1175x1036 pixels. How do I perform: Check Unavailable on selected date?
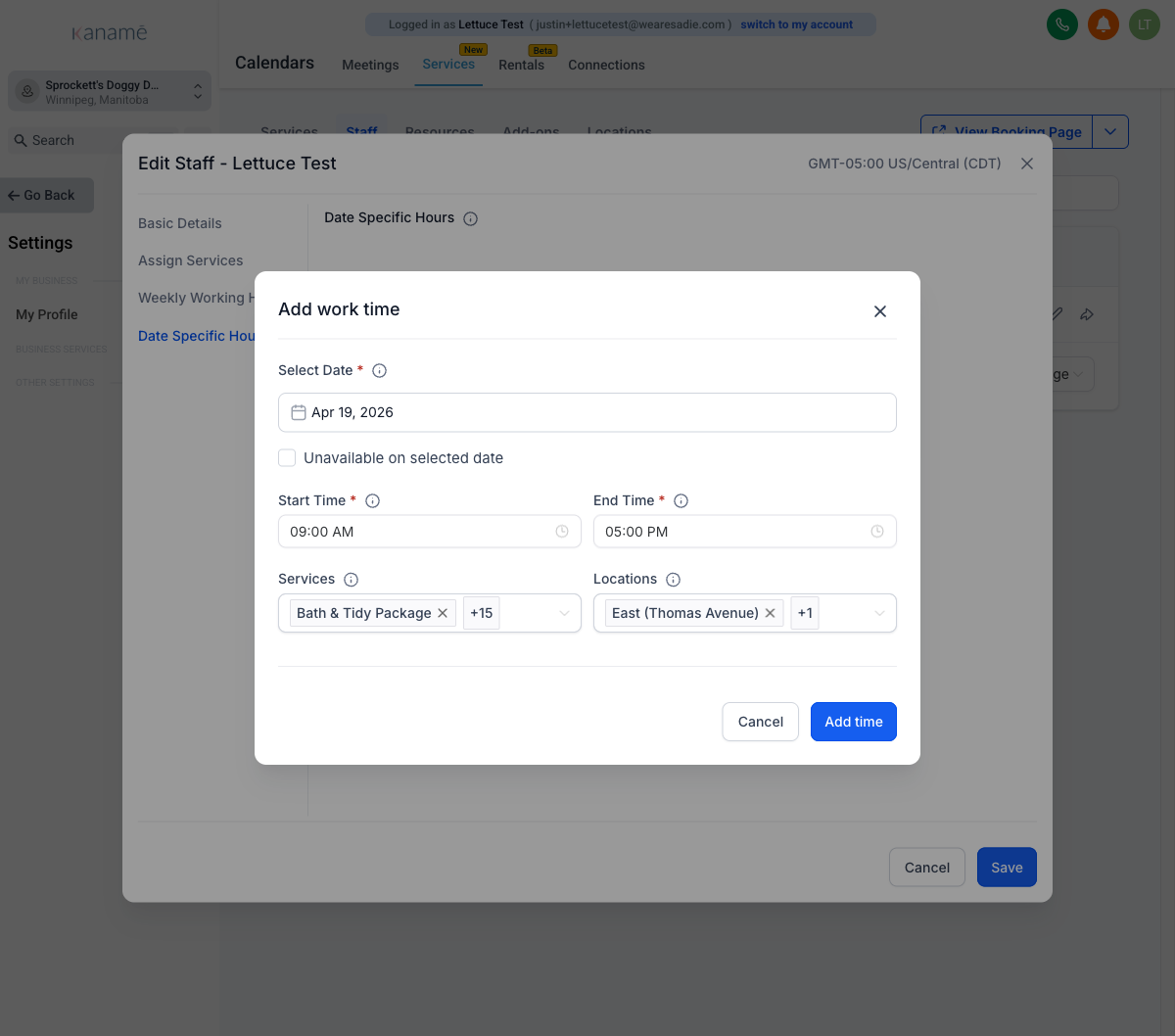pos(287,457)
